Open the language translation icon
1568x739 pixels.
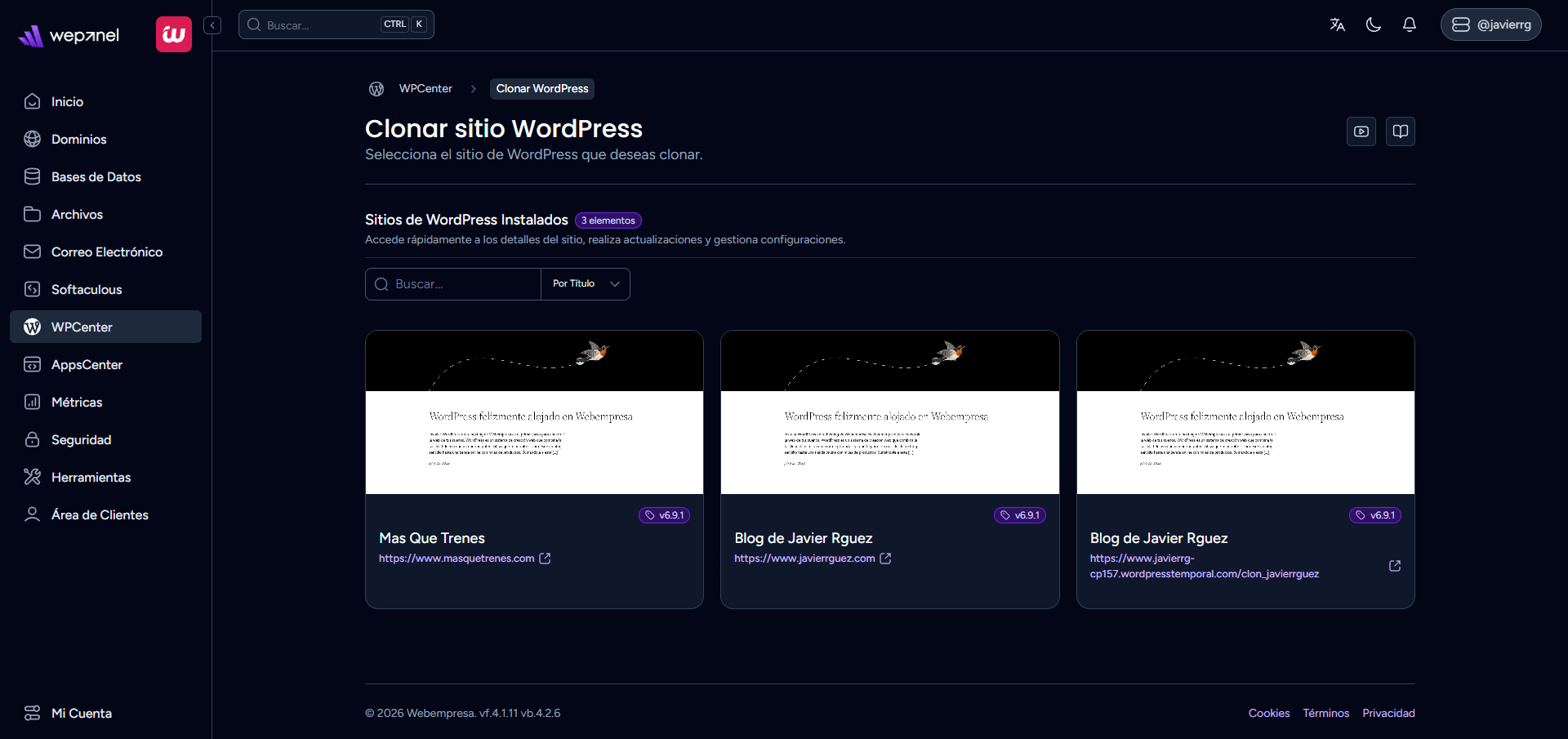[1337, 24]
